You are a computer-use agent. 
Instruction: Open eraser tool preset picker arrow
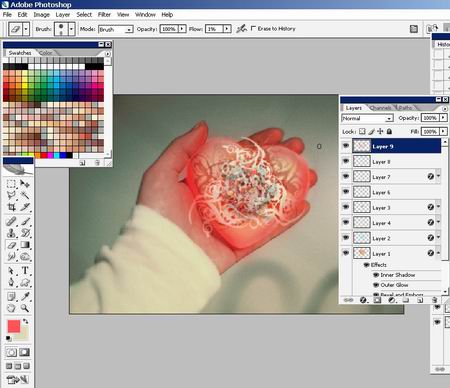point(26,29)
